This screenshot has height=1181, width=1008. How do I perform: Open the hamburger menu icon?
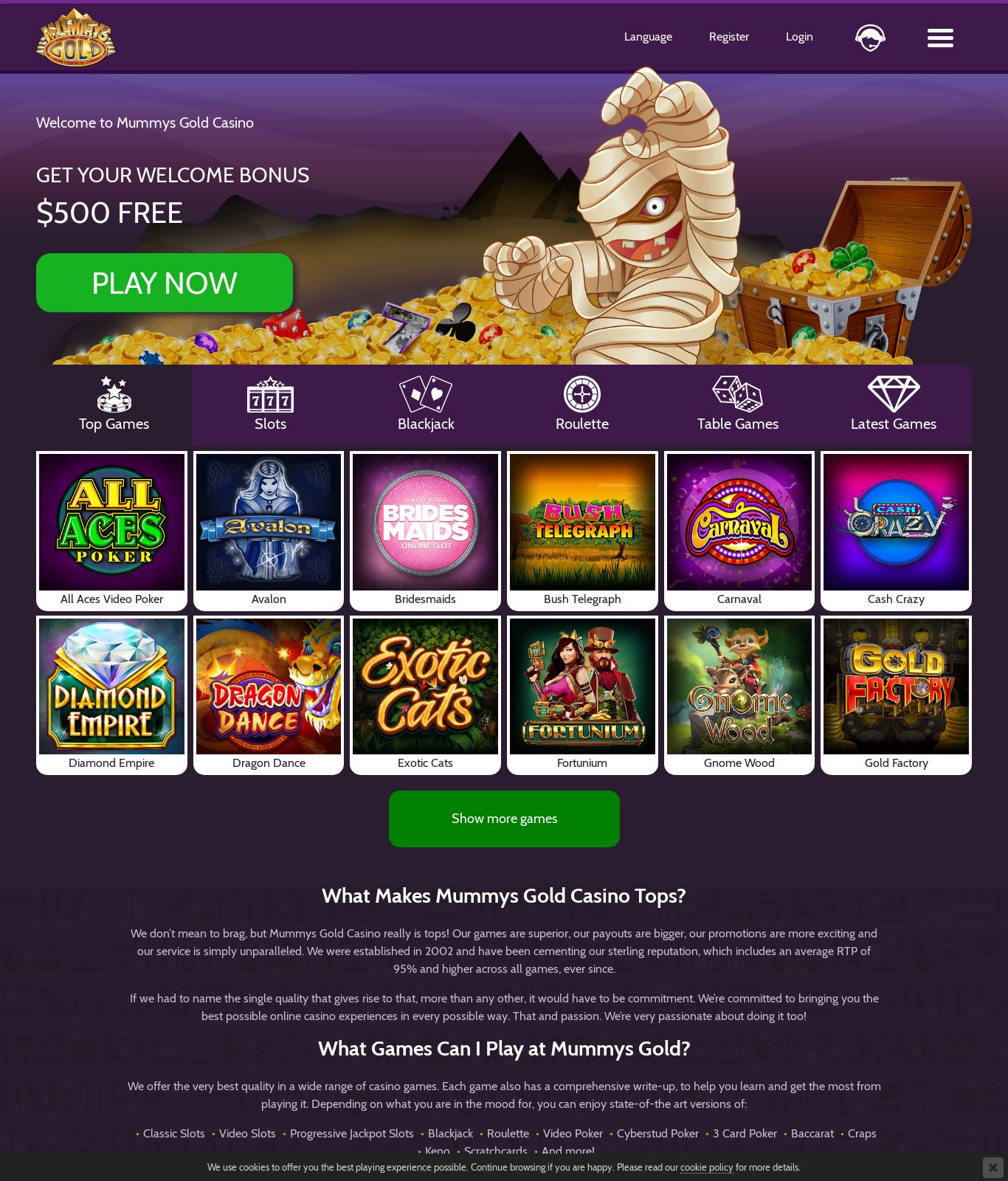(940, 38)
